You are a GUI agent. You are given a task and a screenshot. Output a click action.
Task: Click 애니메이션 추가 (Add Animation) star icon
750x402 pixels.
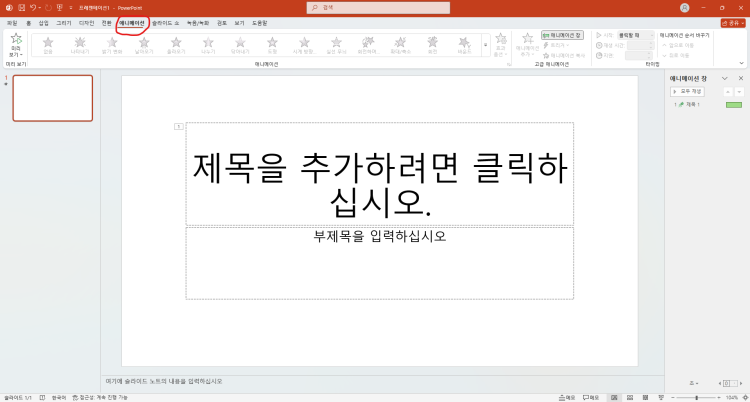click(x=528, y=39)
